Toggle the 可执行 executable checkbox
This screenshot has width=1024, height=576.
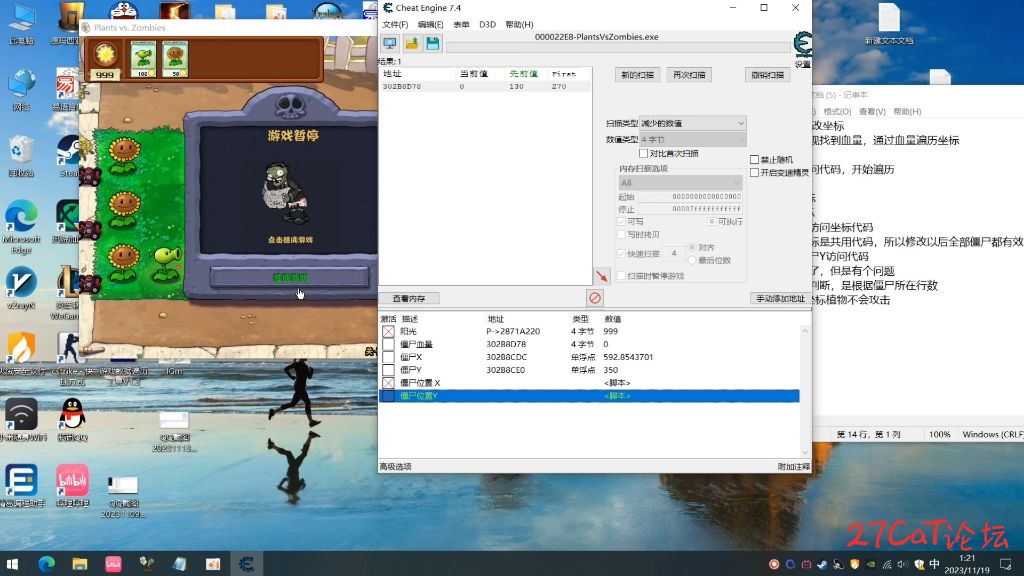pos(712,221)
